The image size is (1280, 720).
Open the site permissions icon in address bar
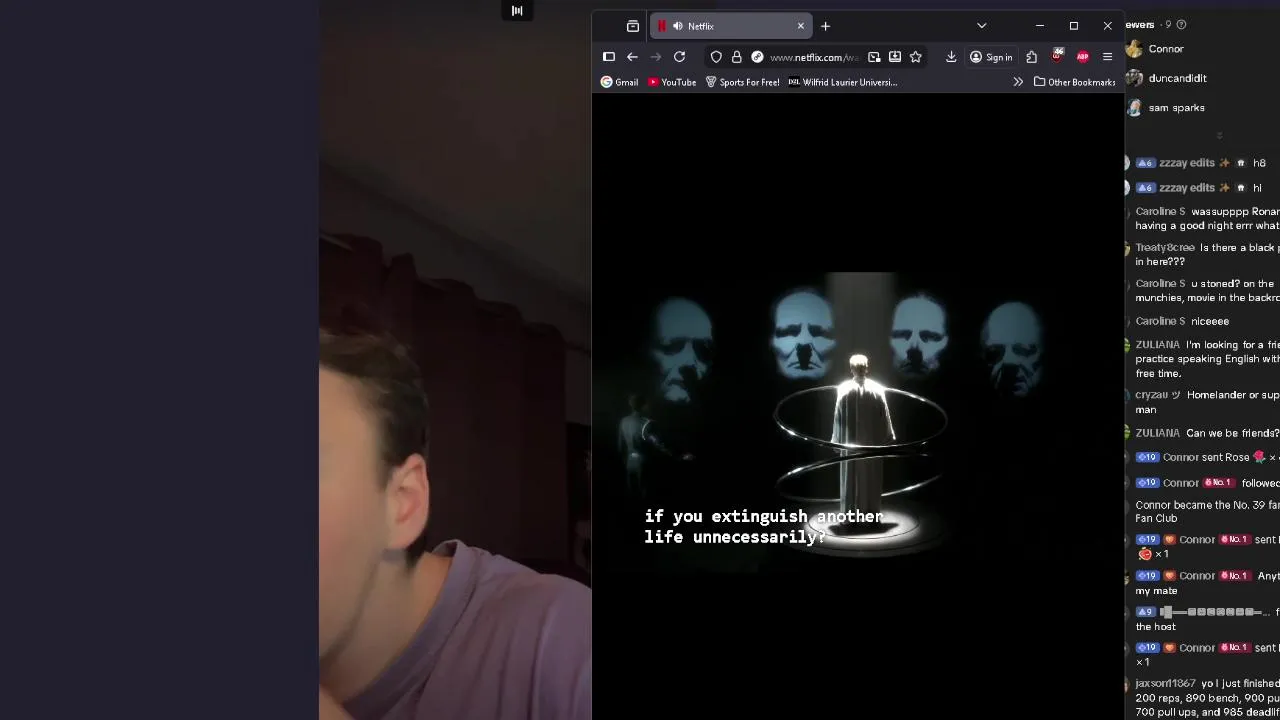pos(757,57)
